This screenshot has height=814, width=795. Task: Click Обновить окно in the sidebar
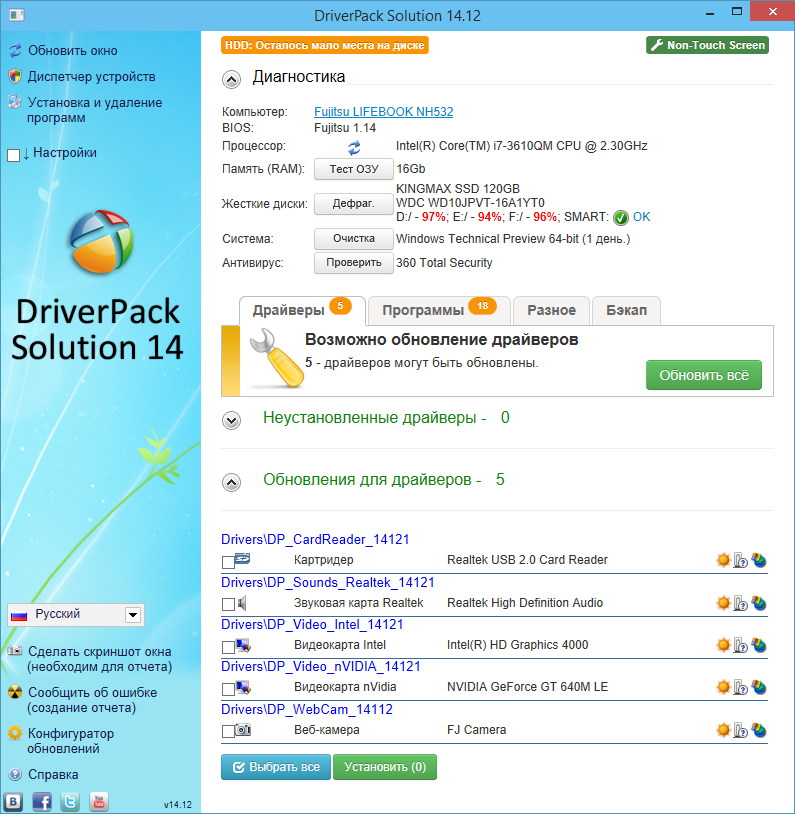coord(72,50)
